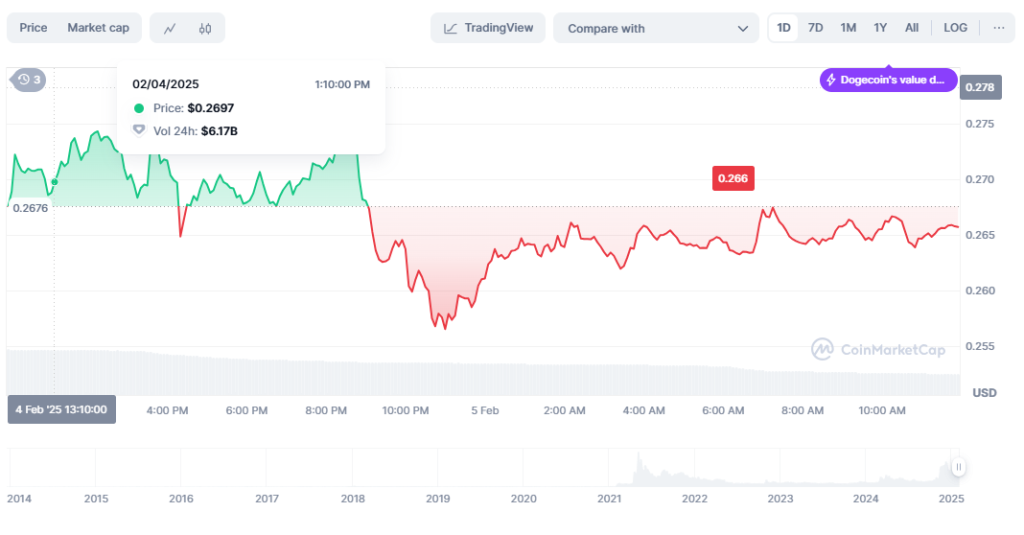1024x535 pixels.
Task: Show All time price history
Action: 912,28
